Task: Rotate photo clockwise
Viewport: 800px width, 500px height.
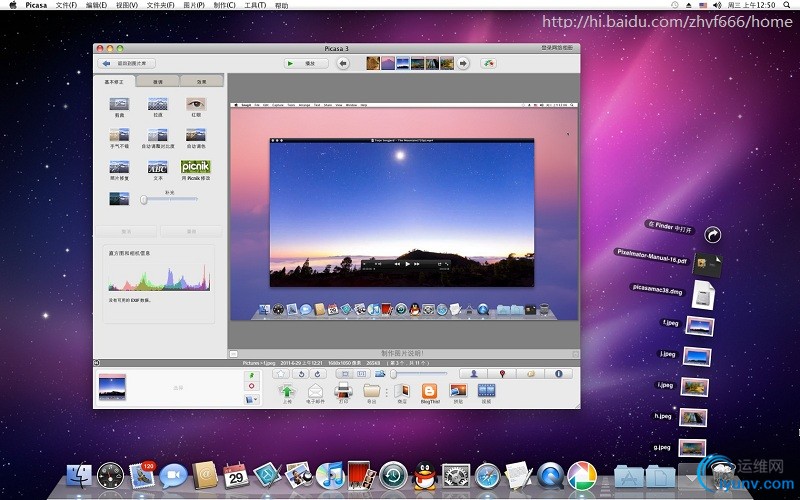Action: pos(318,374)
